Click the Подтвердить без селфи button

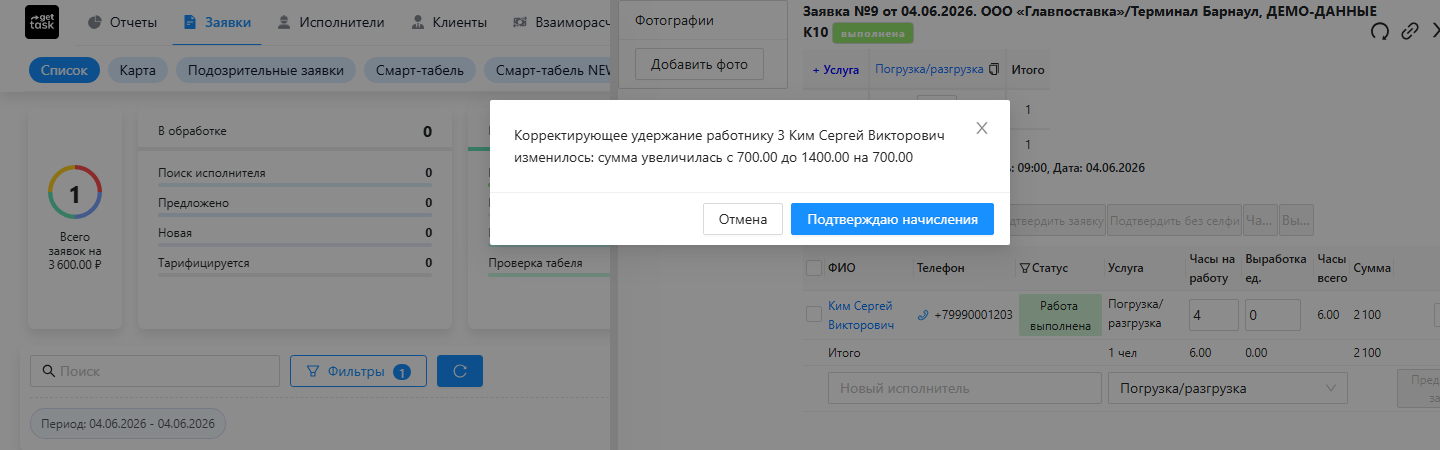[x=1173, y=219]
